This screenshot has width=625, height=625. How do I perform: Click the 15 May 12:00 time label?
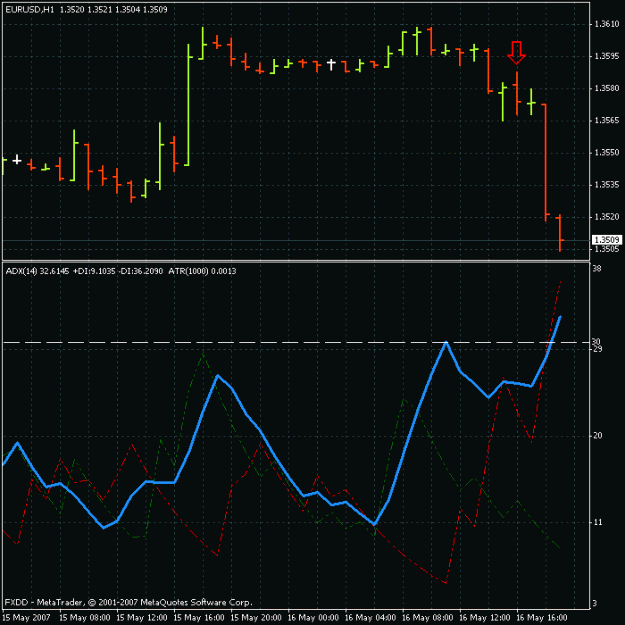click(x=142, y=618)
